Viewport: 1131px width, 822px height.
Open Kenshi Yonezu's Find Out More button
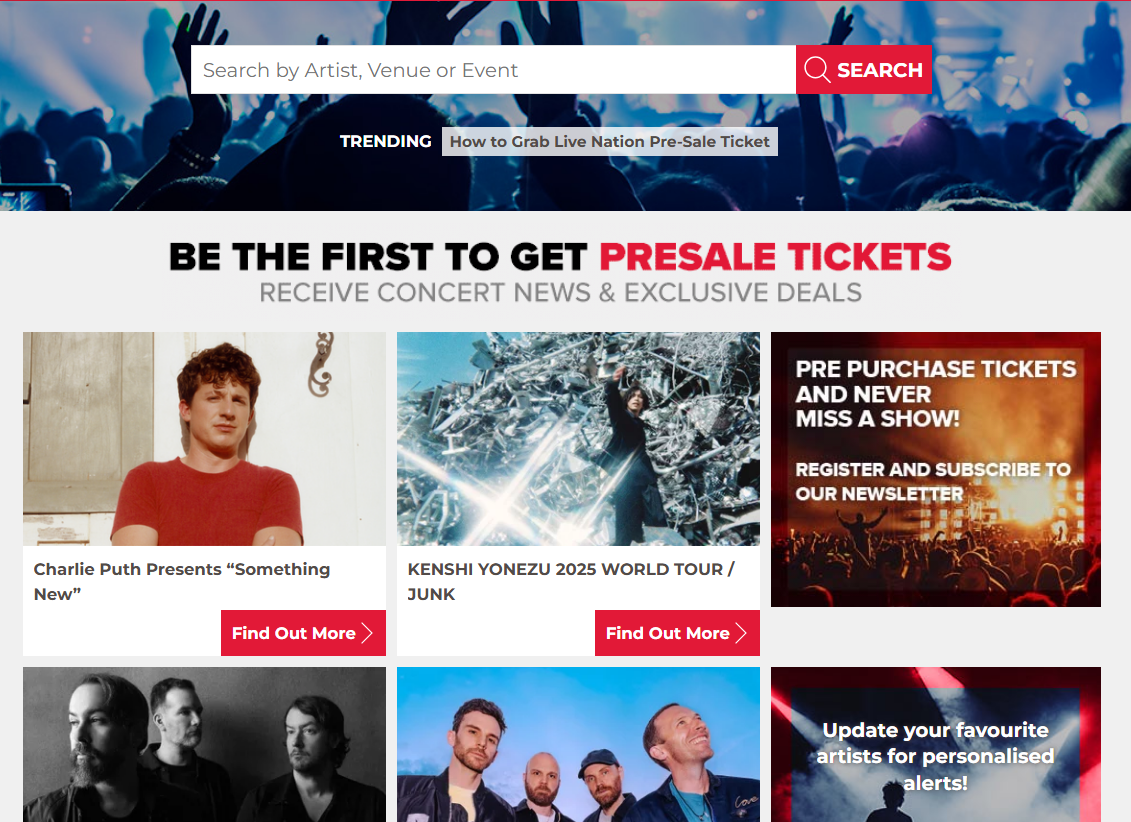tap(677, 633)
